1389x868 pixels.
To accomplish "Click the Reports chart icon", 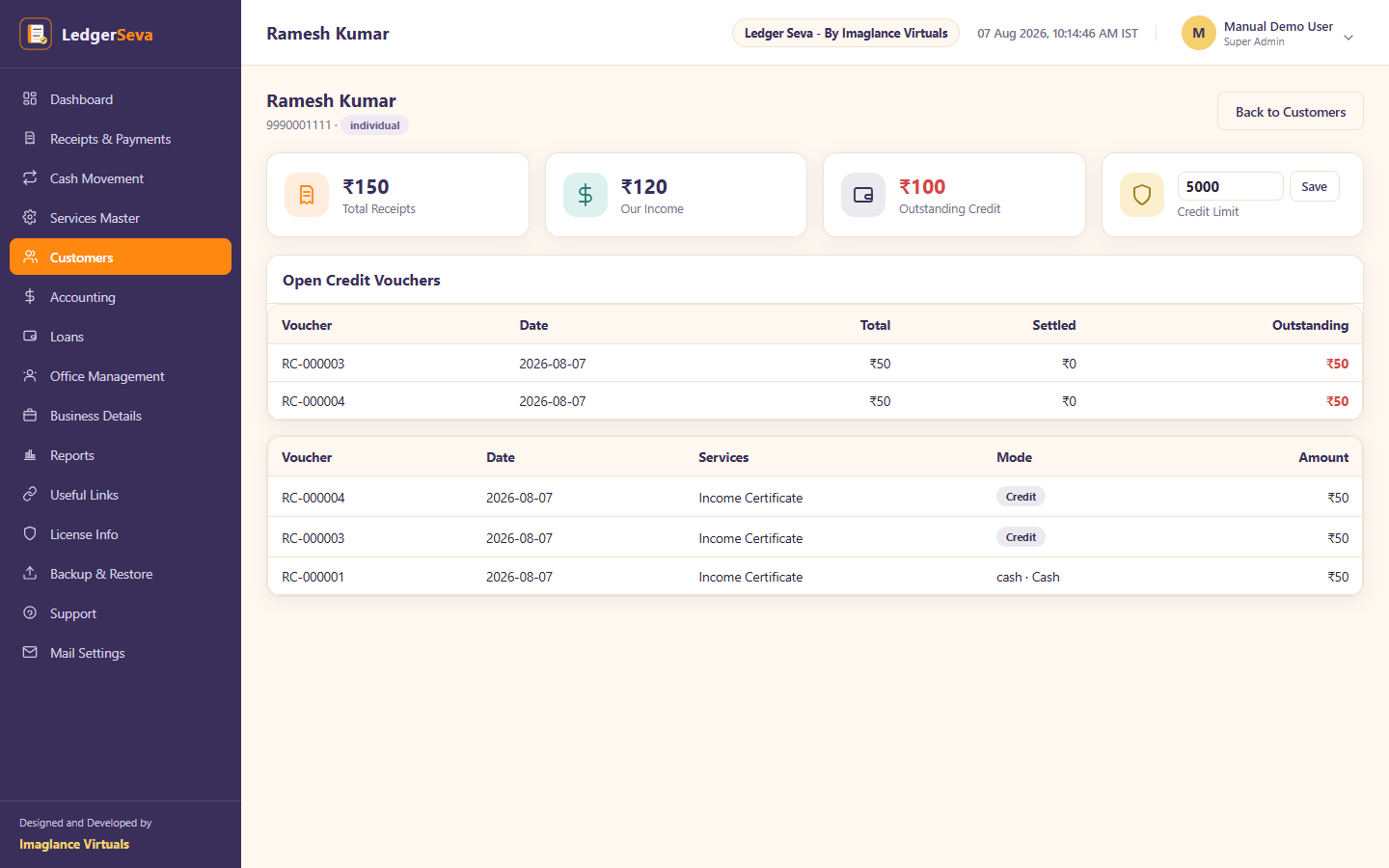I will pos(30,454).
